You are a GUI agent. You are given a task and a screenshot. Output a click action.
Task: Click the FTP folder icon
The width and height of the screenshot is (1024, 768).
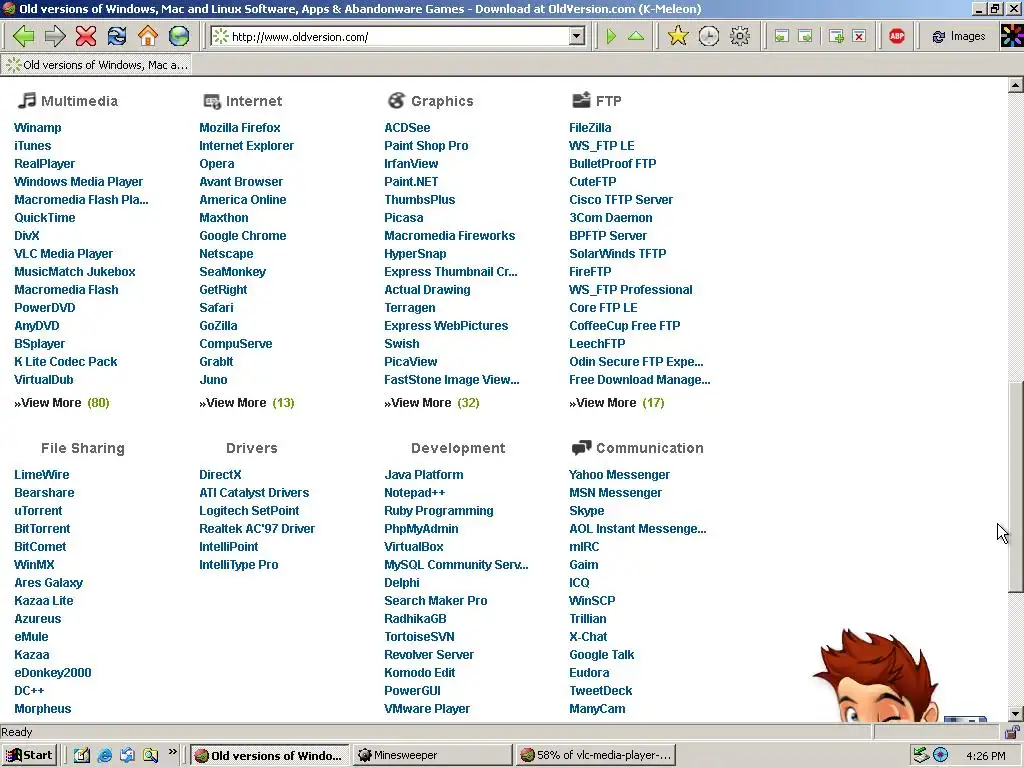coord(581,100)
